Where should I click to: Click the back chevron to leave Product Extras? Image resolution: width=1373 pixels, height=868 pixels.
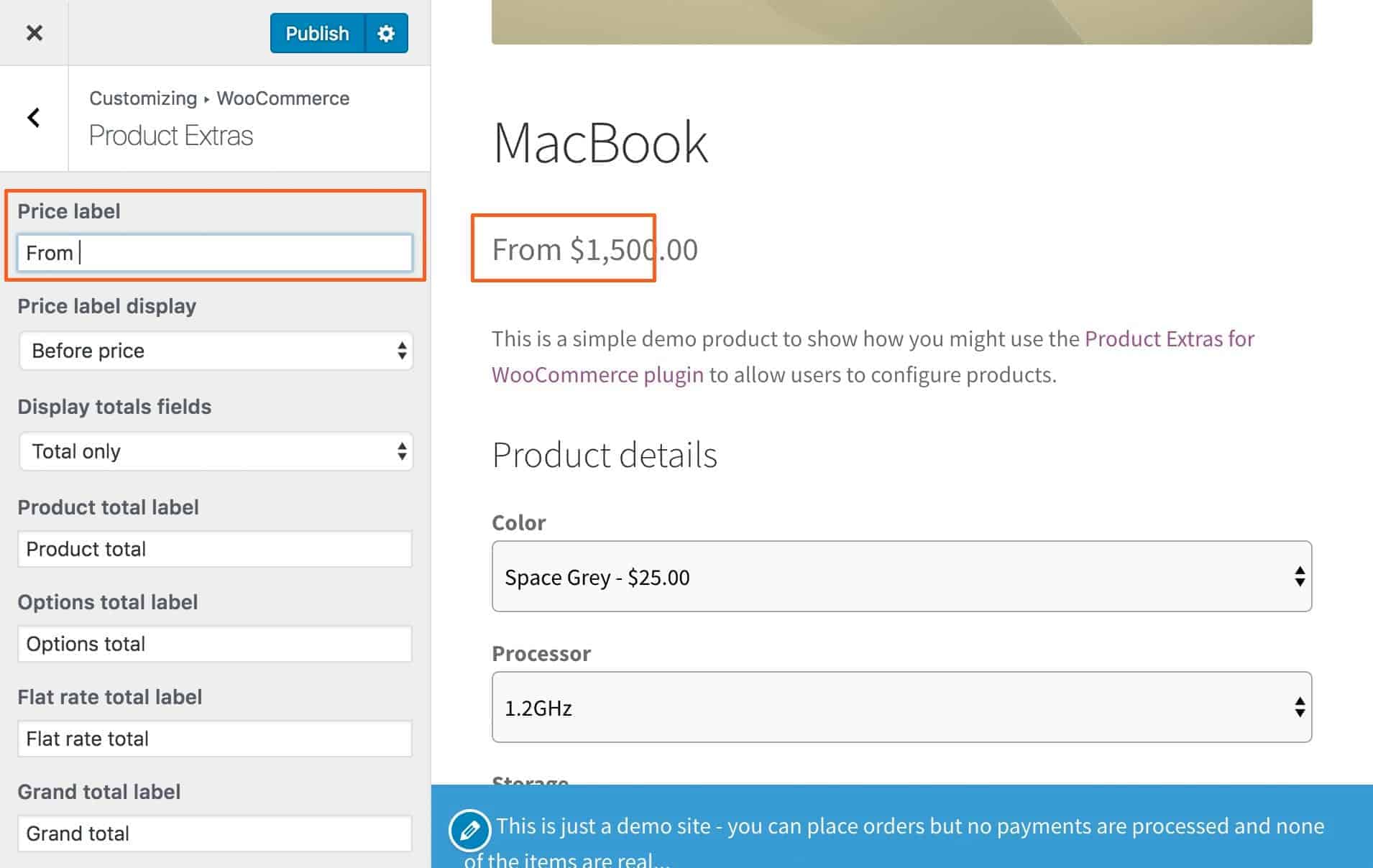pyautogui.click(x=32, y=117)
